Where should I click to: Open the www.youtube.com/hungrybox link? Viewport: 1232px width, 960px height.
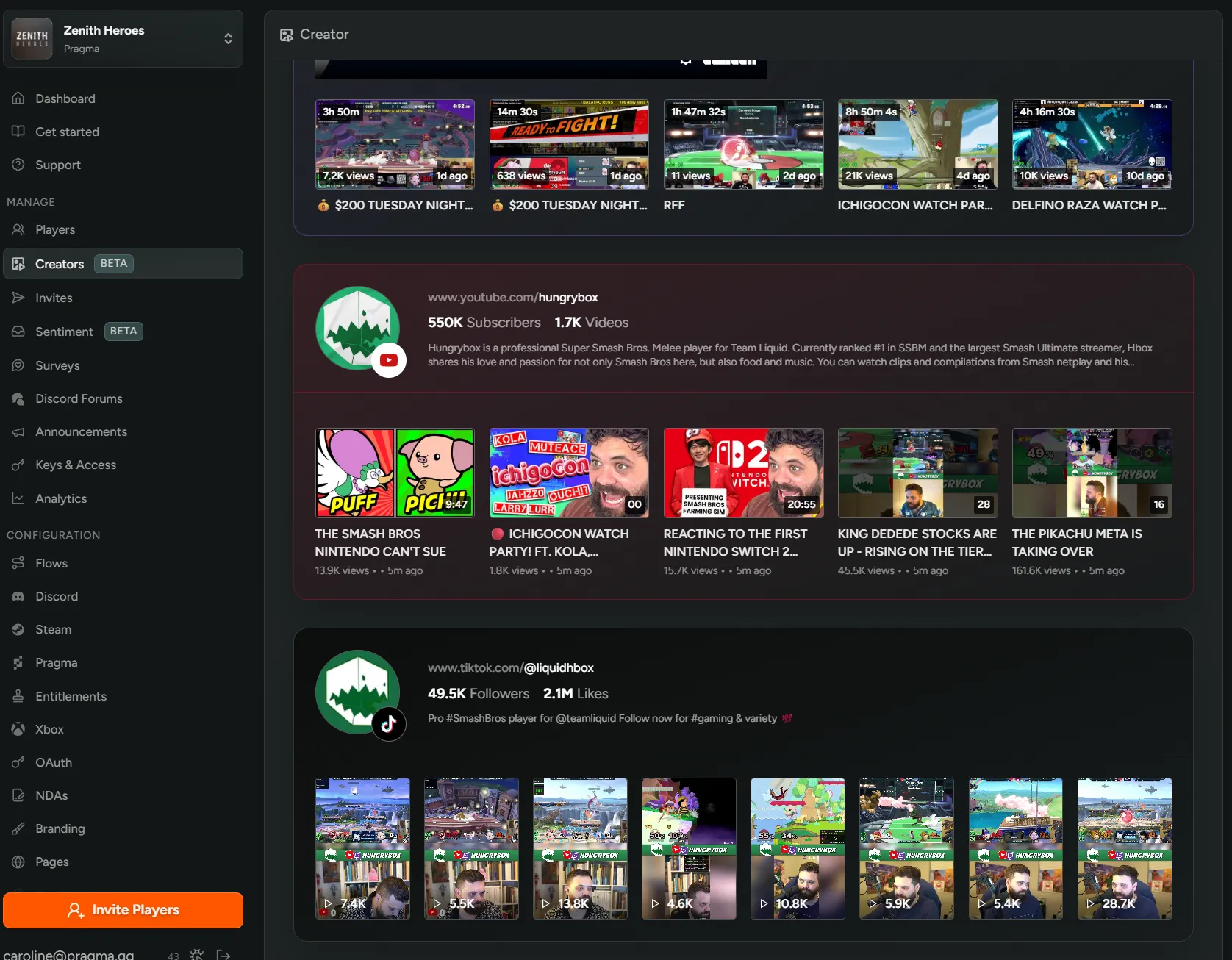click(x=512, y=297)
